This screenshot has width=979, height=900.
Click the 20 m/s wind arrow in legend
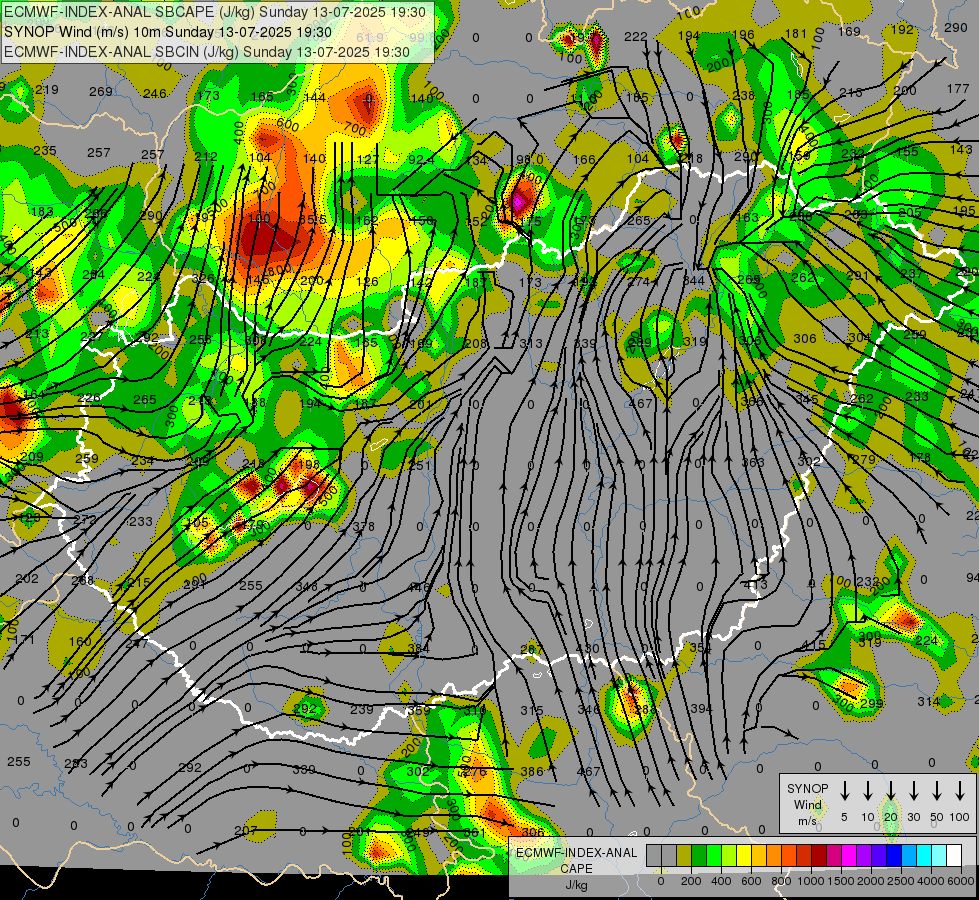(x=890, y=791)
